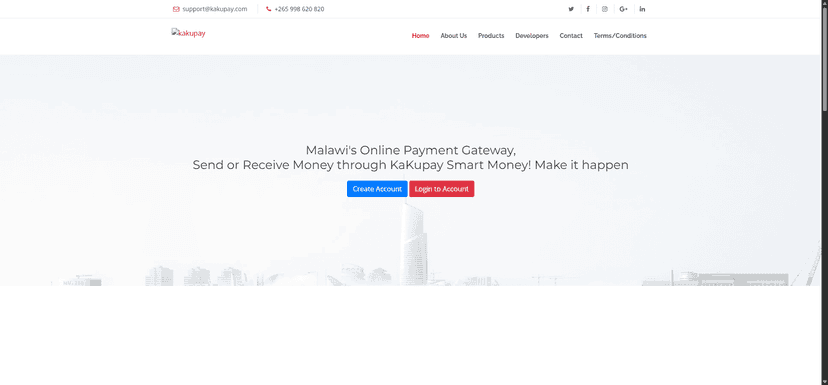The image size is (828, 385).
Task: Open the LinkedIn social icon
Action: pyautogui.click(x=642, y=9)
